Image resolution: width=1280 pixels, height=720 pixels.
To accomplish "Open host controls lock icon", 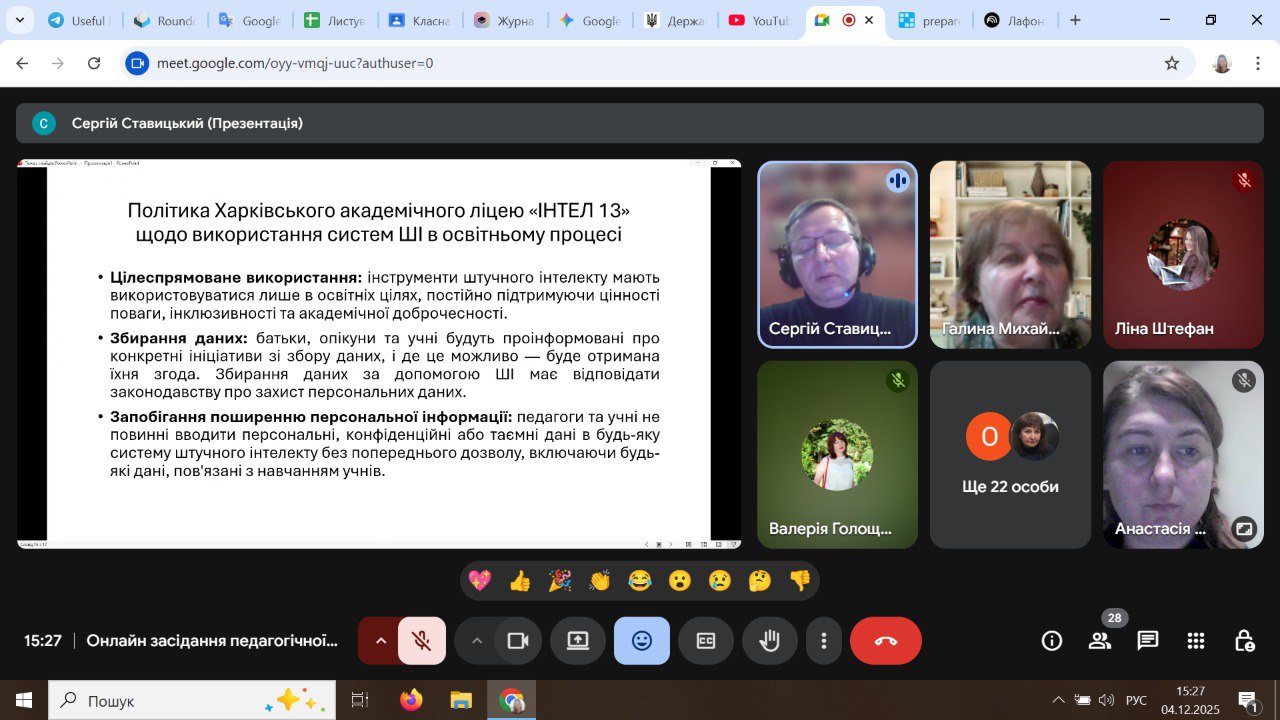I will pos(1243,641).
